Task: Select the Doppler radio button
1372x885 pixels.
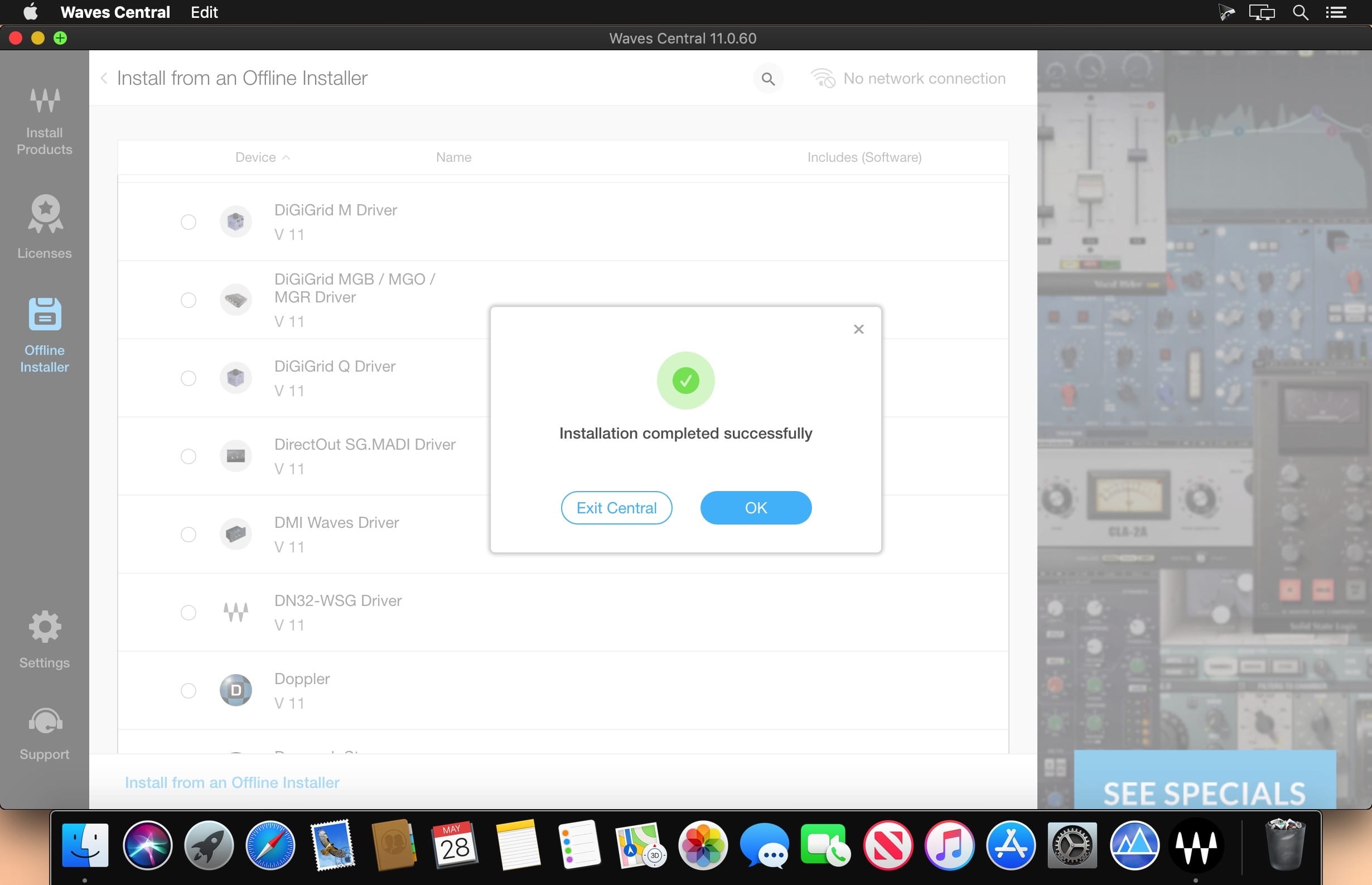Action: 189,690
